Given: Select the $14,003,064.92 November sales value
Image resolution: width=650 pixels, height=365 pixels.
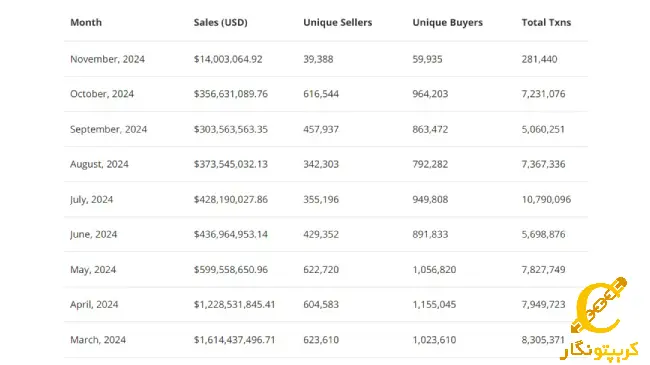Looking at the screenshot, I should click(x=228, y=59).
